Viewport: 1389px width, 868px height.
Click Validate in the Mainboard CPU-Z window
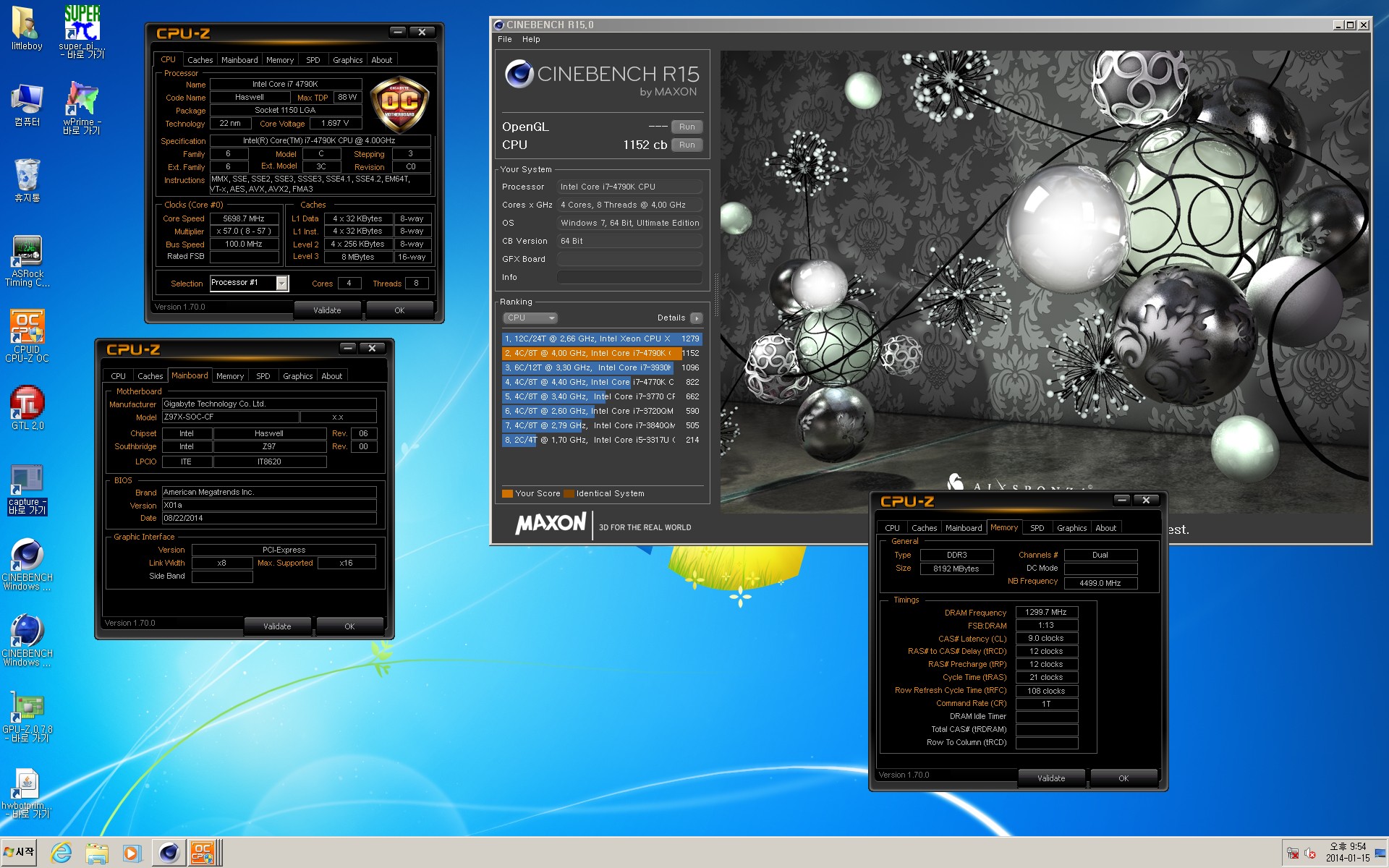point(277,626)
